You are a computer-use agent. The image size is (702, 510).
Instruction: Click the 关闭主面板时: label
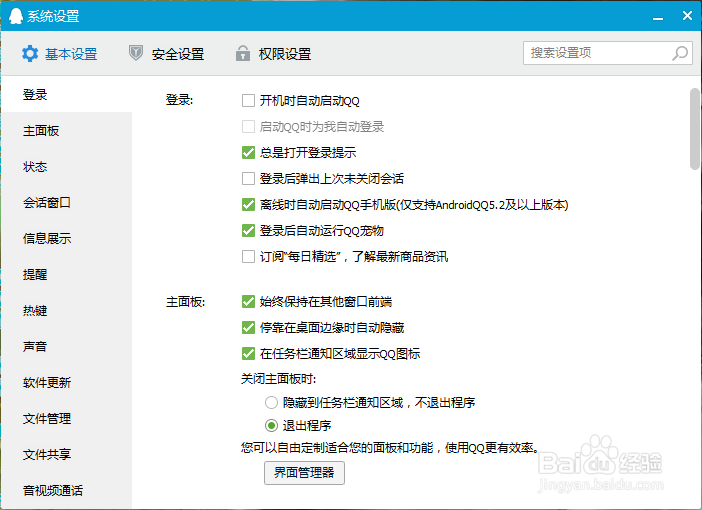click(x=278, y=379)
